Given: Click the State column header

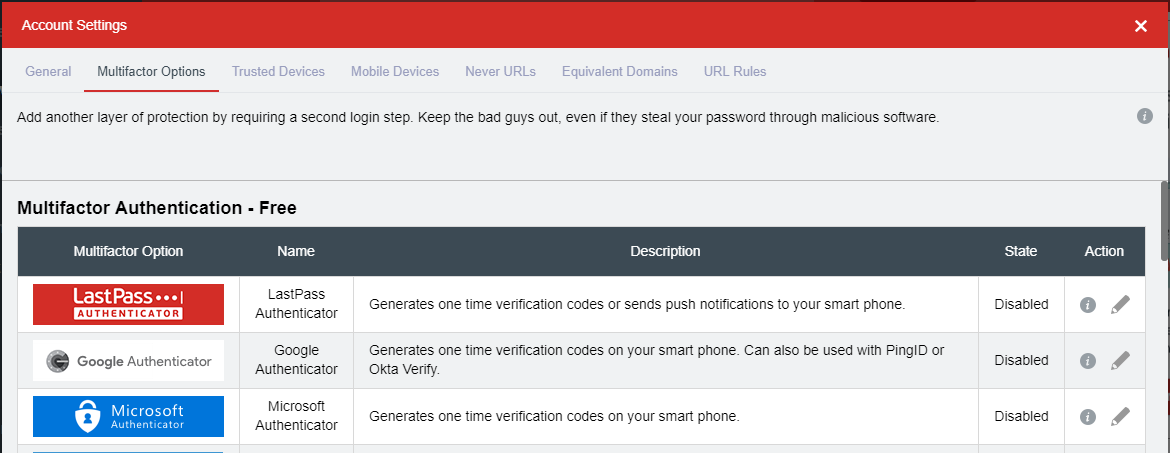Looking at the screenshot, I should tap(1021, 252).
